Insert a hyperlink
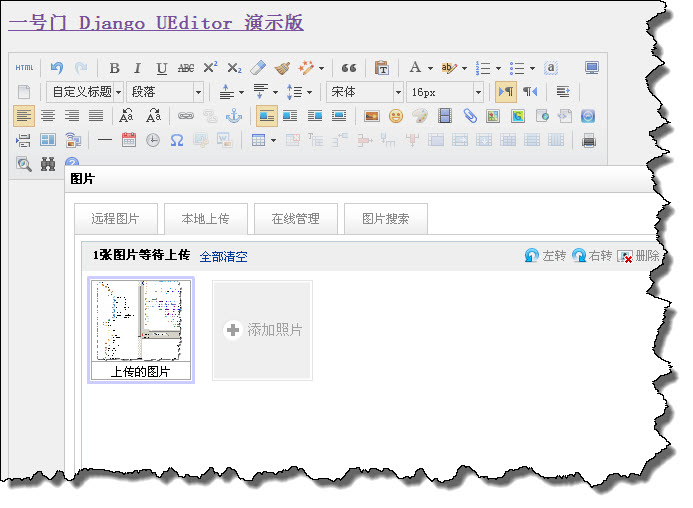 tap(186, 116)
